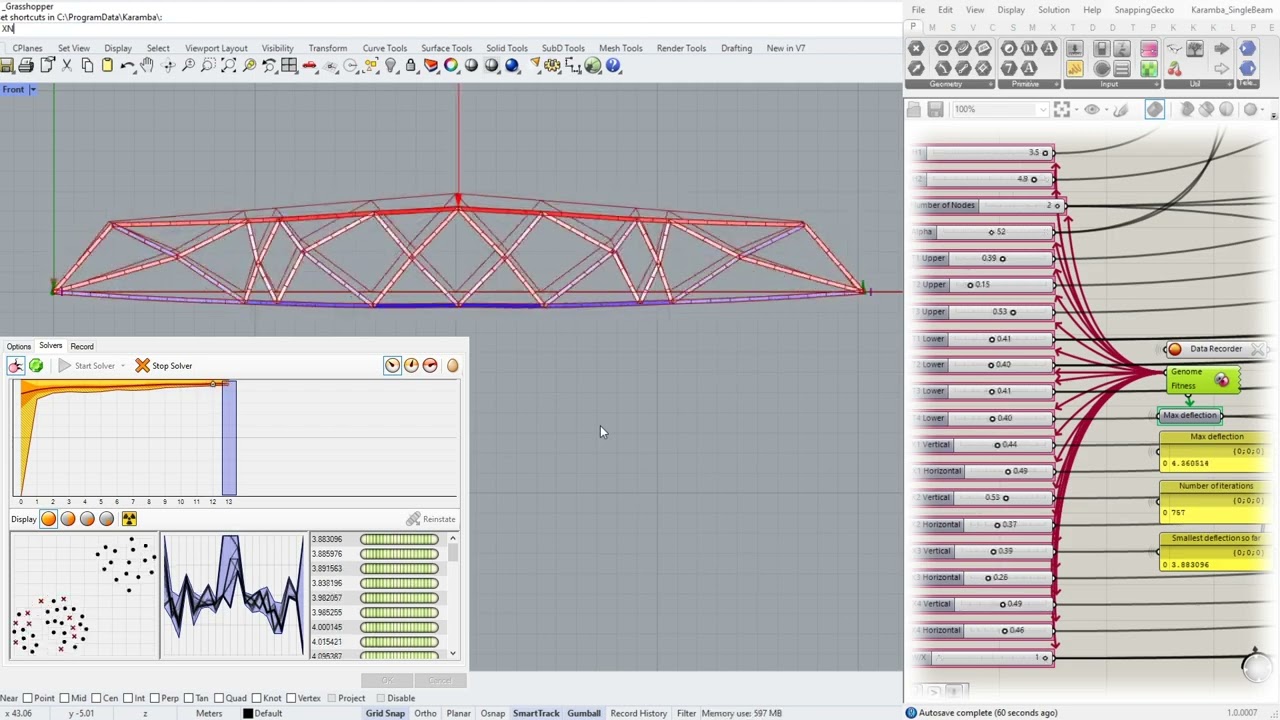This screenshot has height=720, width=1280.
Task: Click the lock objects padlock icon
Action: pos(410,66)
